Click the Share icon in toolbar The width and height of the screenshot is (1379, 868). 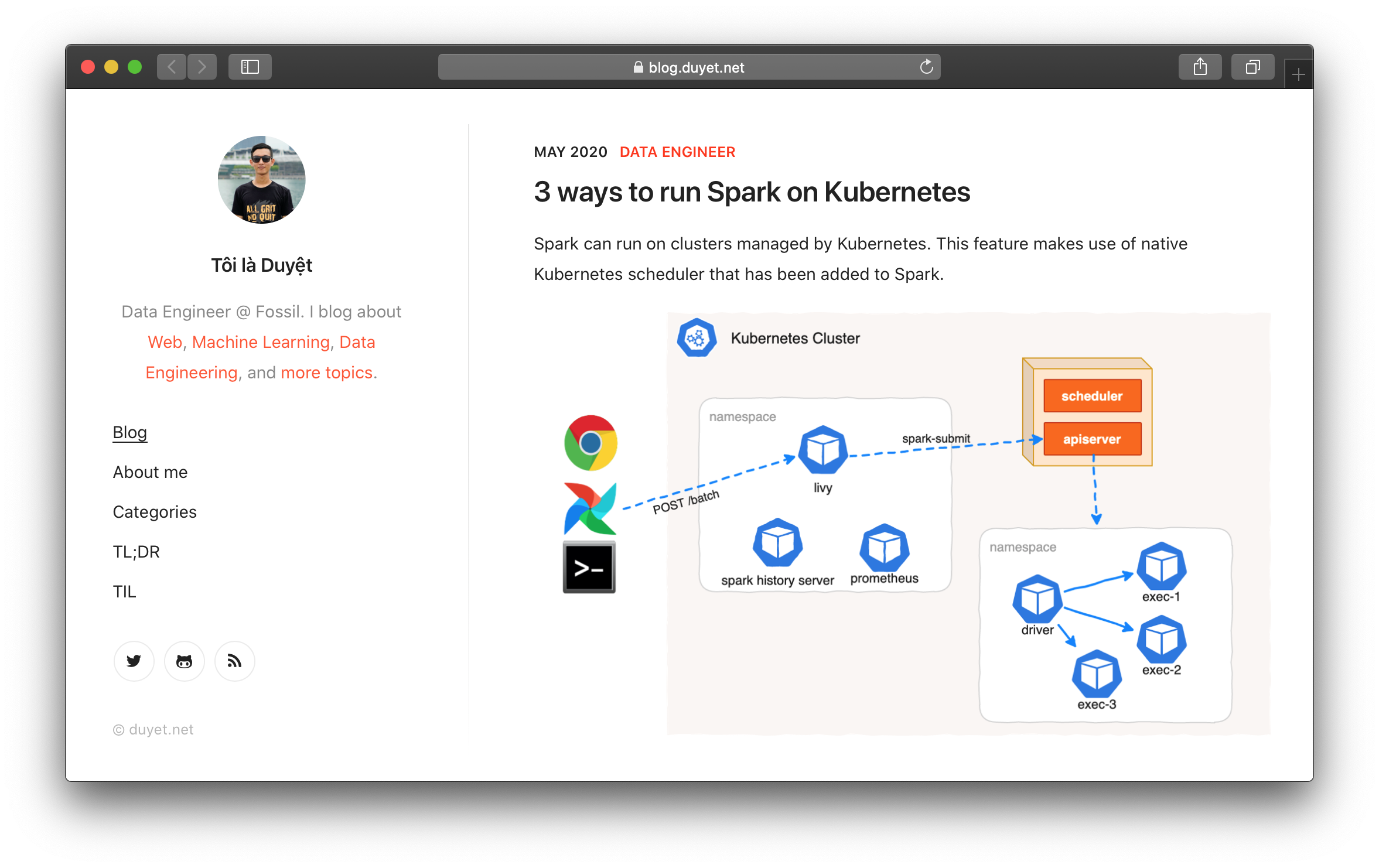coord(1200,67)
